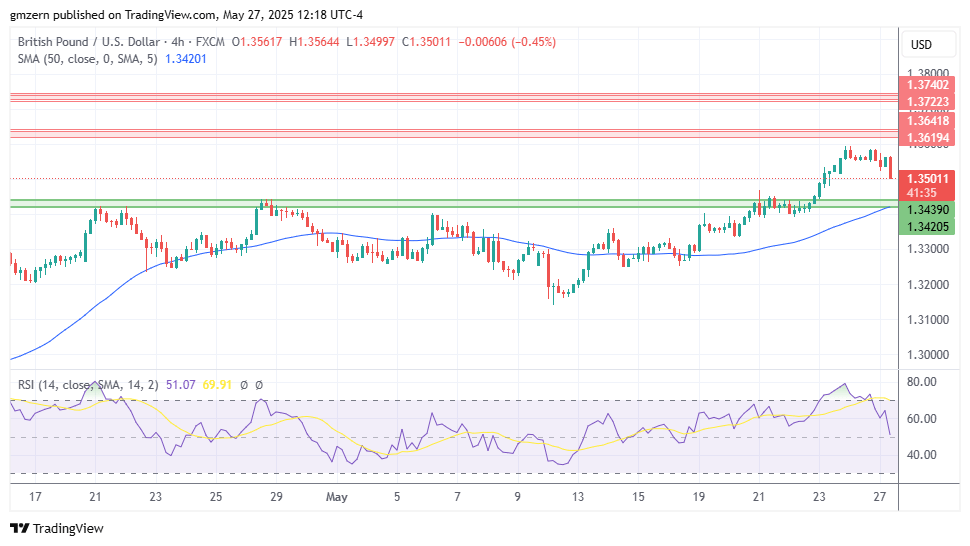Image resolution: width=970 pixels, height=546 pixels.
Task: Select the 4h interval in chart legend
Action: [x=171, y=42]
